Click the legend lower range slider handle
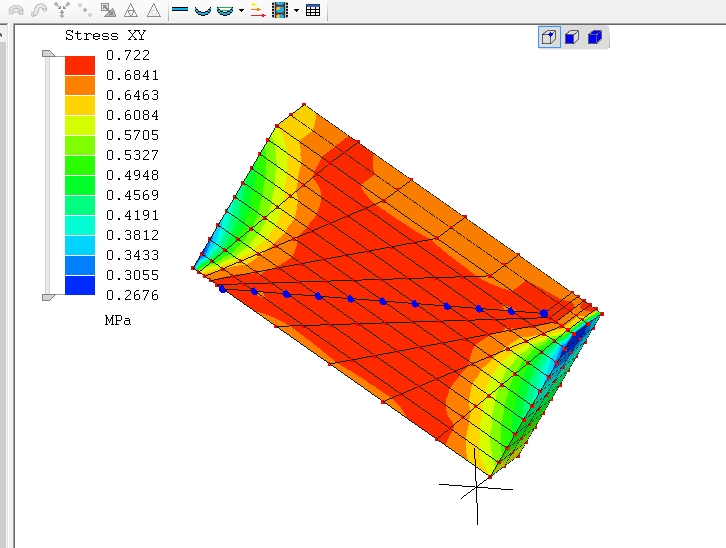The height and width of the screenshot is (548, 726). [48, 297]
